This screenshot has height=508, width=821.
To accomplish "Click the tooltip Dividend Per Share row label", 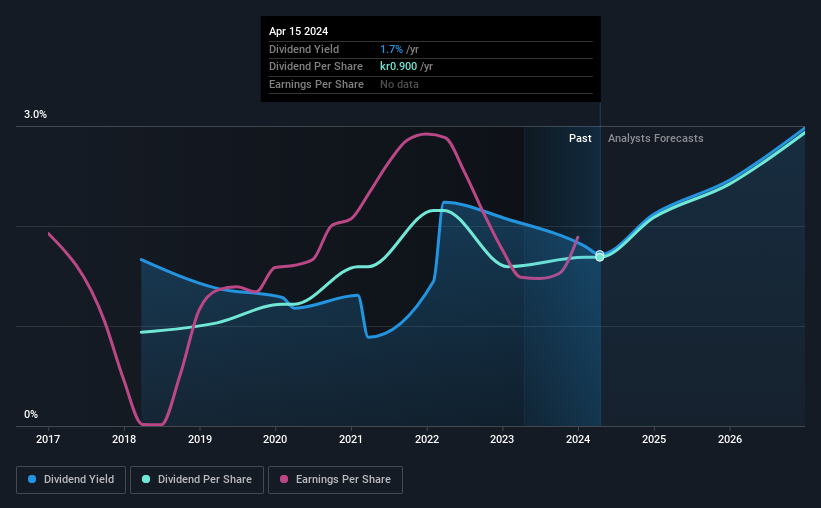I will (x=316, y=67).
